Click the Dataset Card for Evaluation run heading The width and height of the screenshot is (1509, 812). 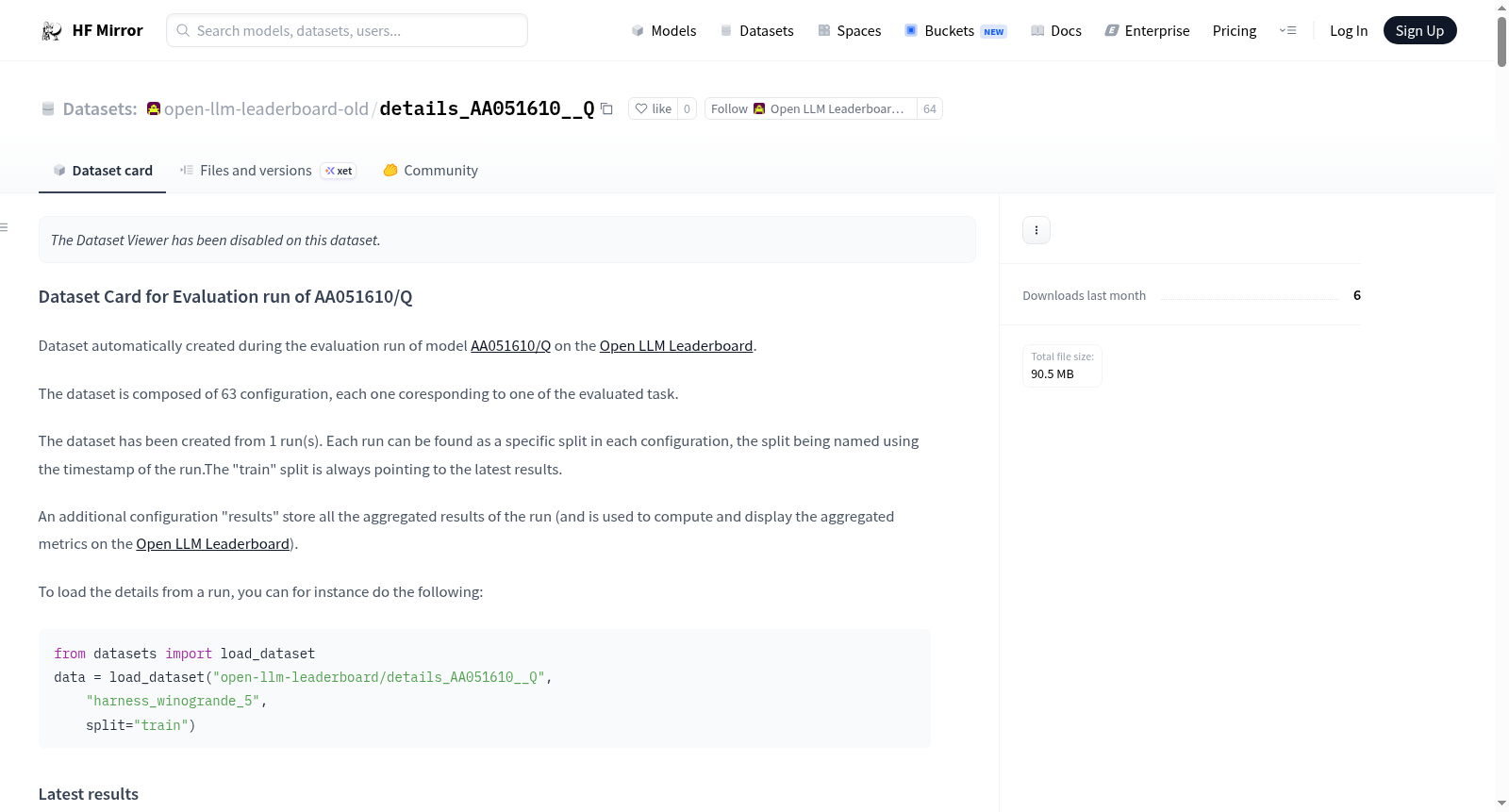pos(225,297)
